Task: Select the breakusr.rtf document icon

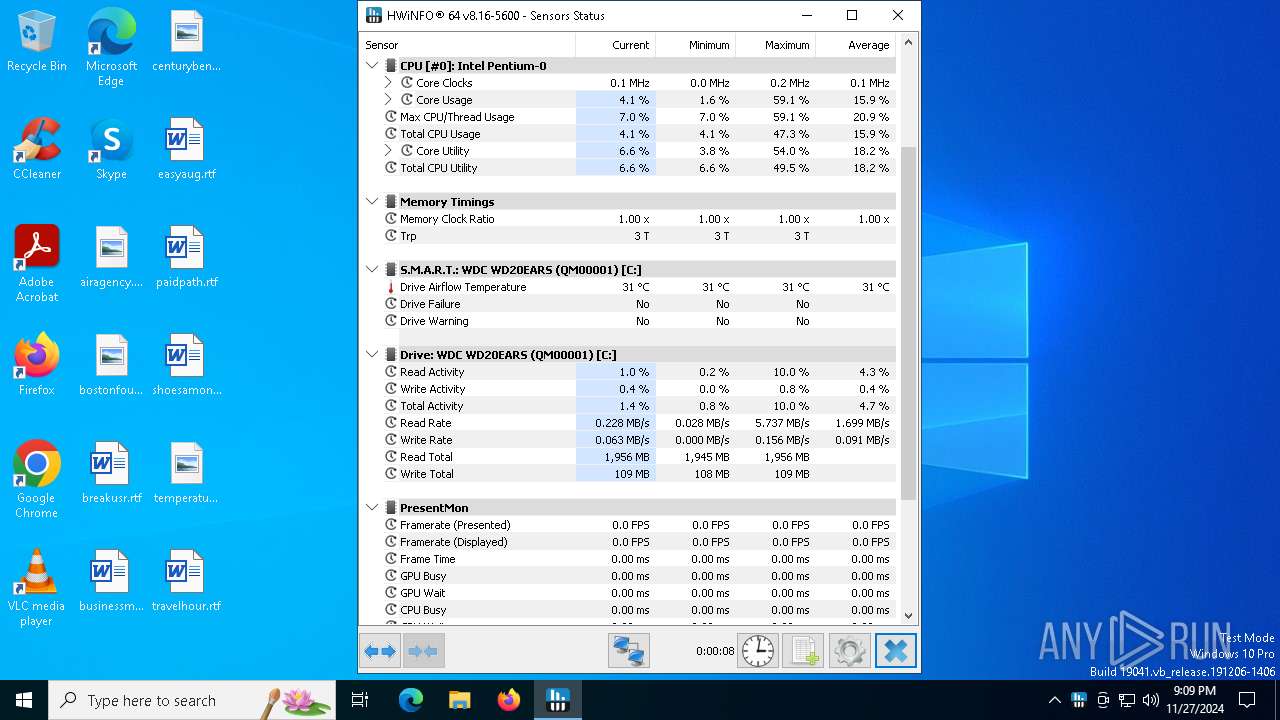Action: pyautogui.click(x=111, y=474)
